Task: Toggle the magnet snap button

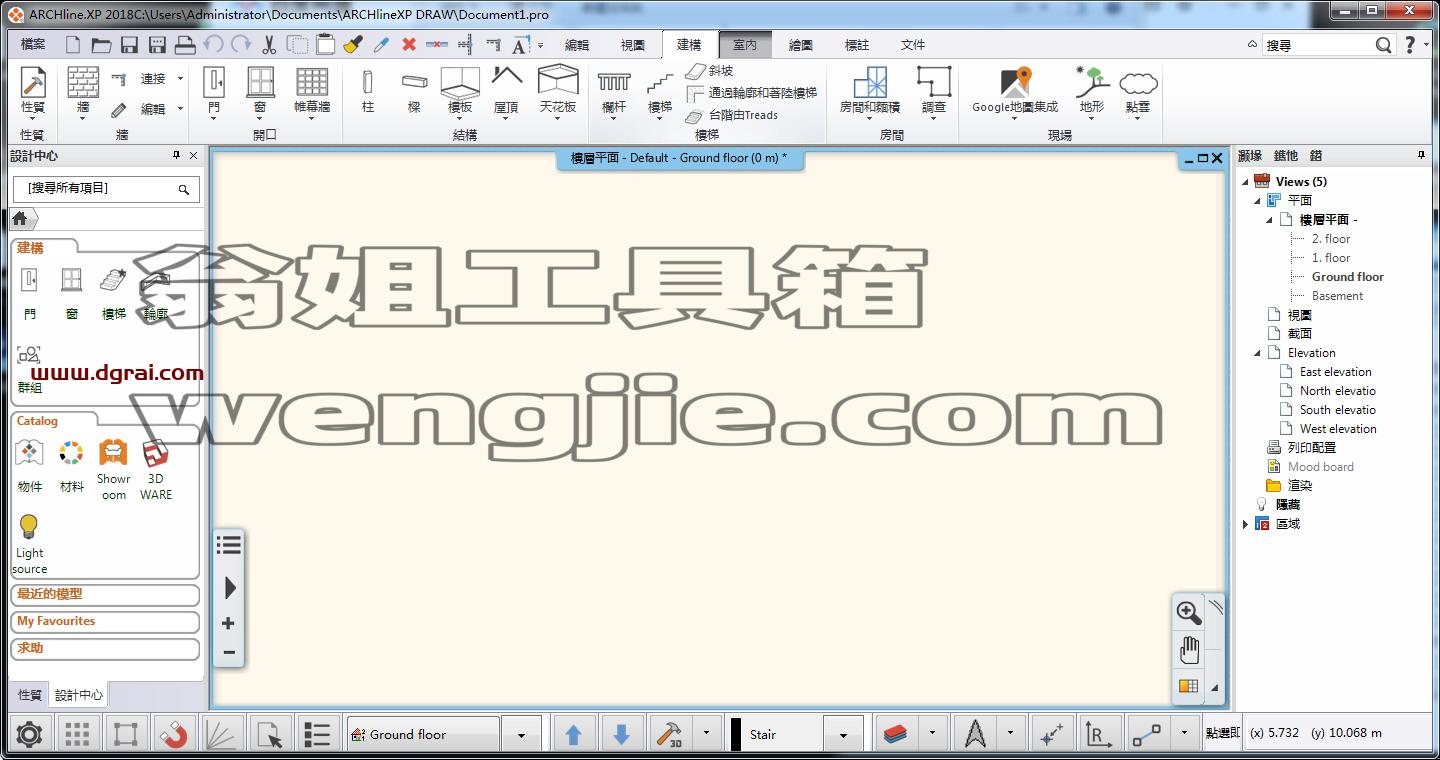Action: (174, 735)
